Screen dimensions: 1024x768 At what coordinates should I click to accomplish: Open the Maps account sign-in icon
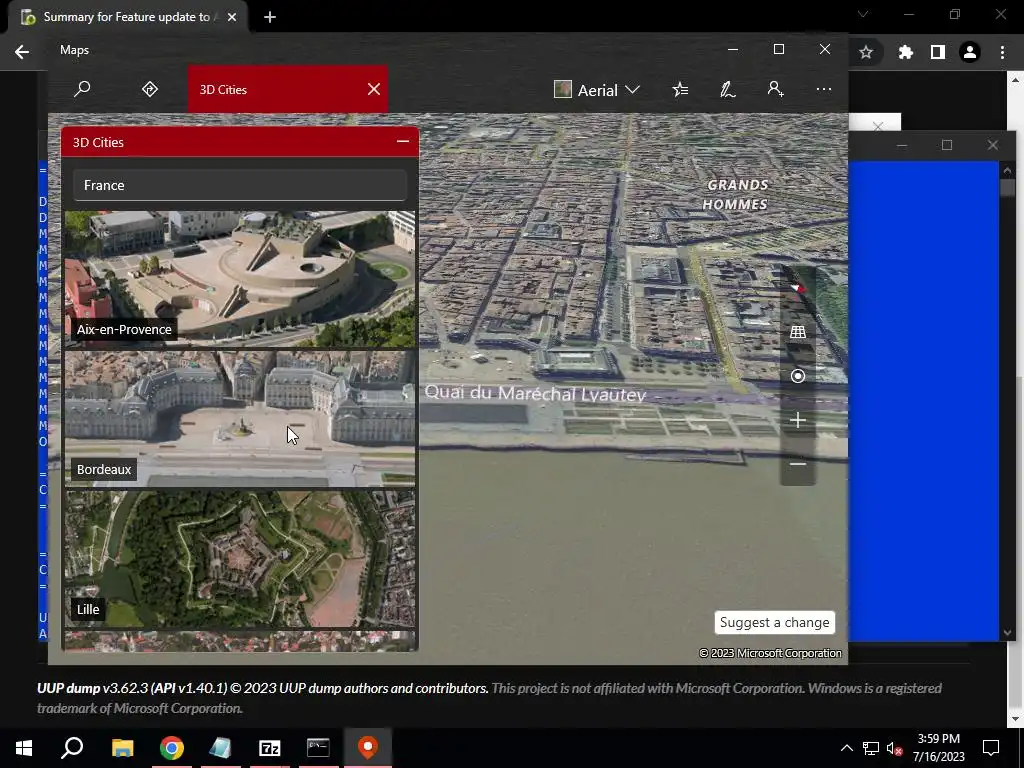point(775,89)
